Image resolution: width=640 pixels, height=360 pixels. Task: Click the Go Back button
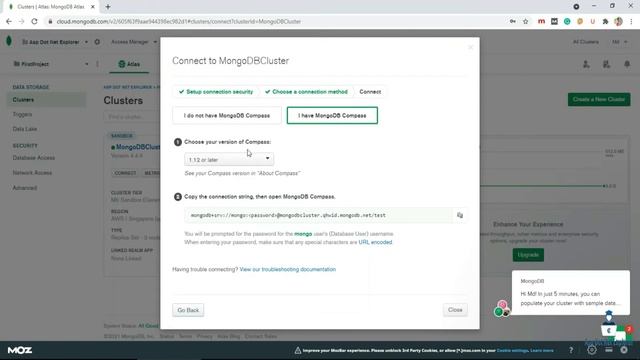pyautogui.click(x=188, y=310)
